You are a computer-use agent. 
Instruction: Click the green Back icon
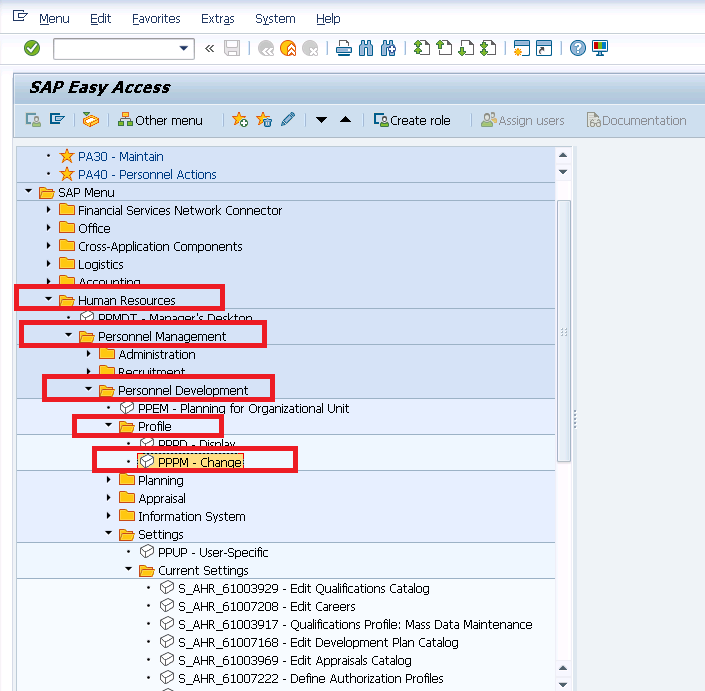click(266, 48)
